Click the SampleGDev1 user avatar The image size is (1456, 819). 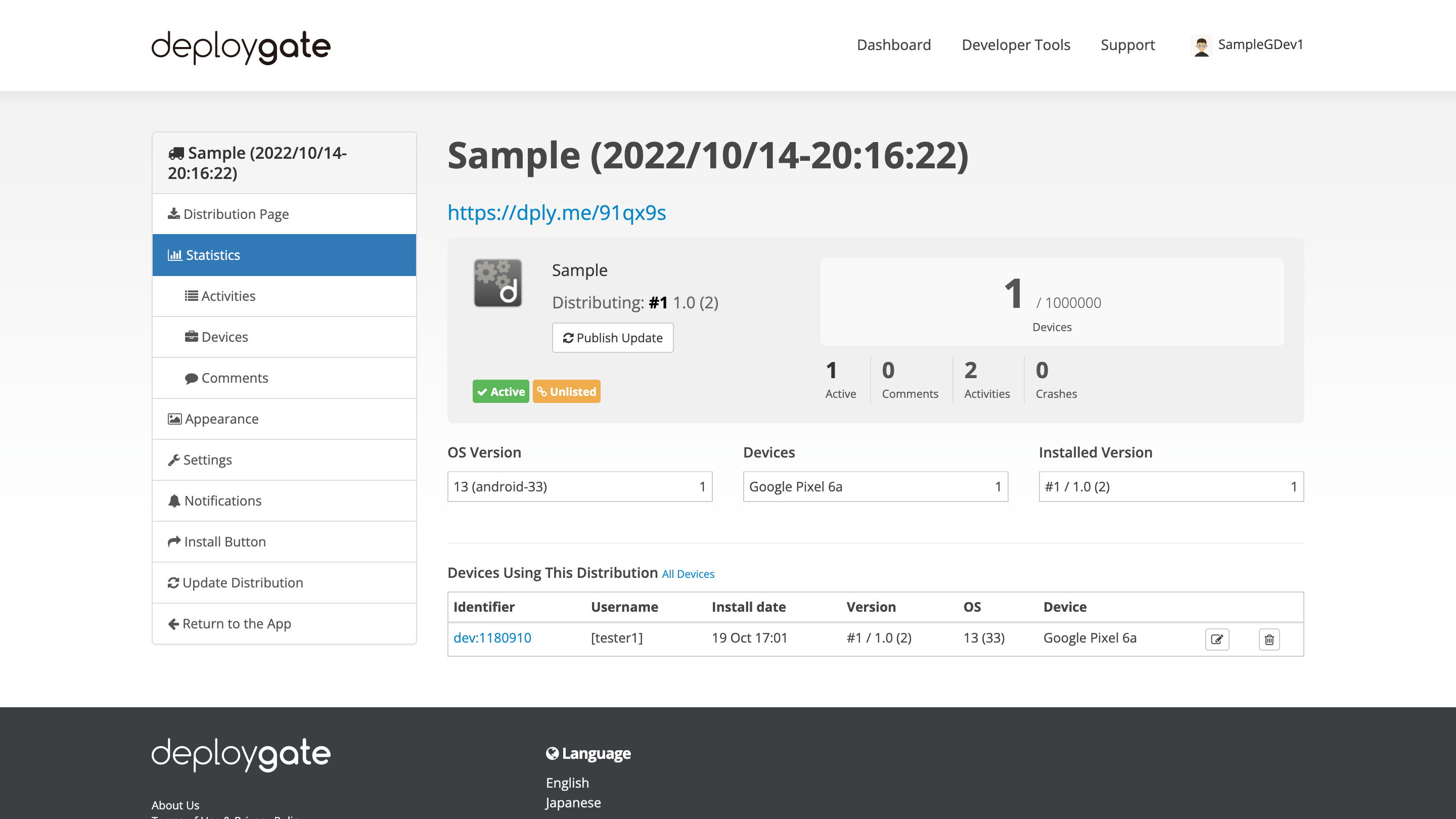point(1201,45)
